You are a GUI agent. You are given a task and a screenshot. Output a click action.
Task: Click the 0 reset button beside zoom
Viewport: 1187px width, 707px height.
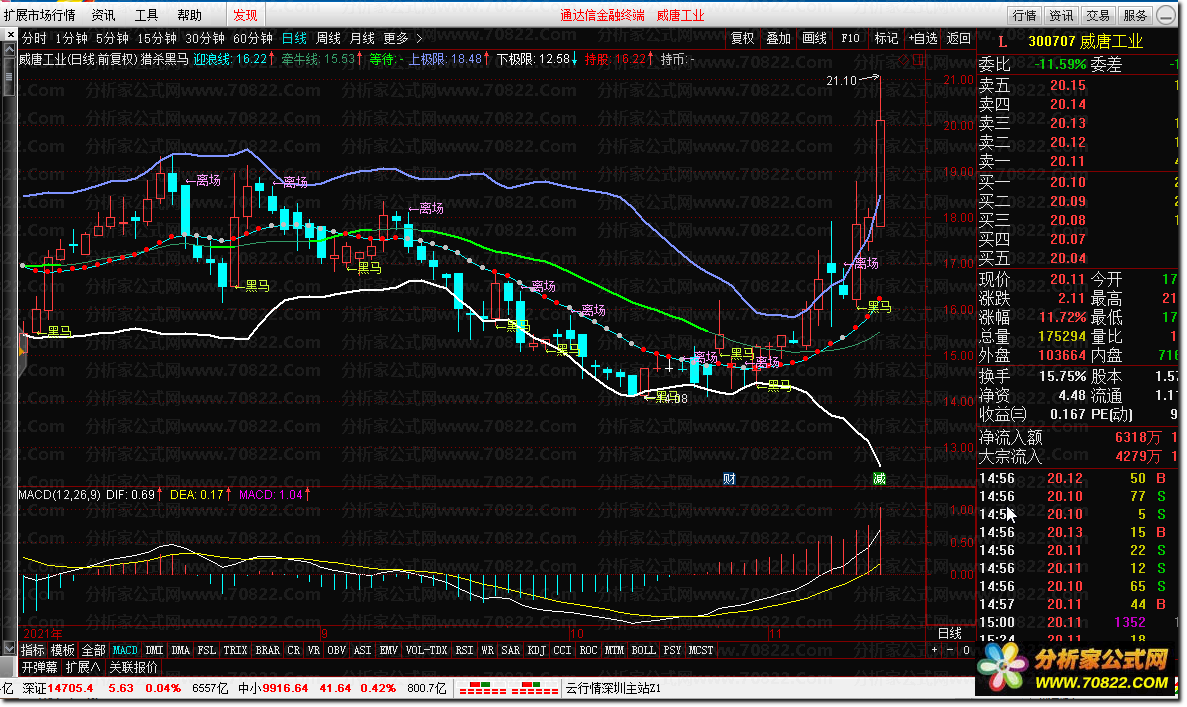[966, 650]
